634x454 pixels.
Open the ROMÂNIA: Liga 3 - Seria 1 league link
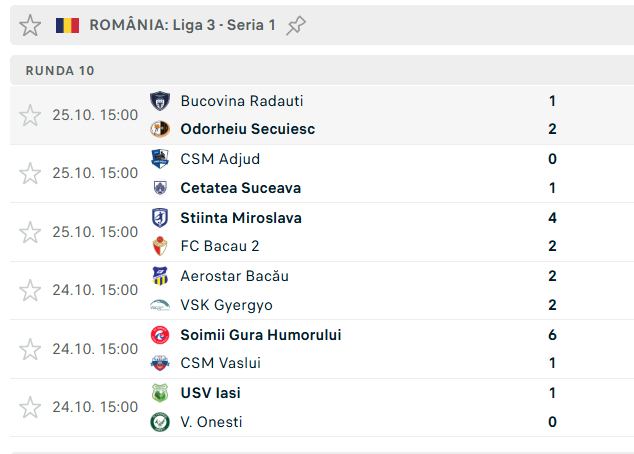[x=182, y=25]
